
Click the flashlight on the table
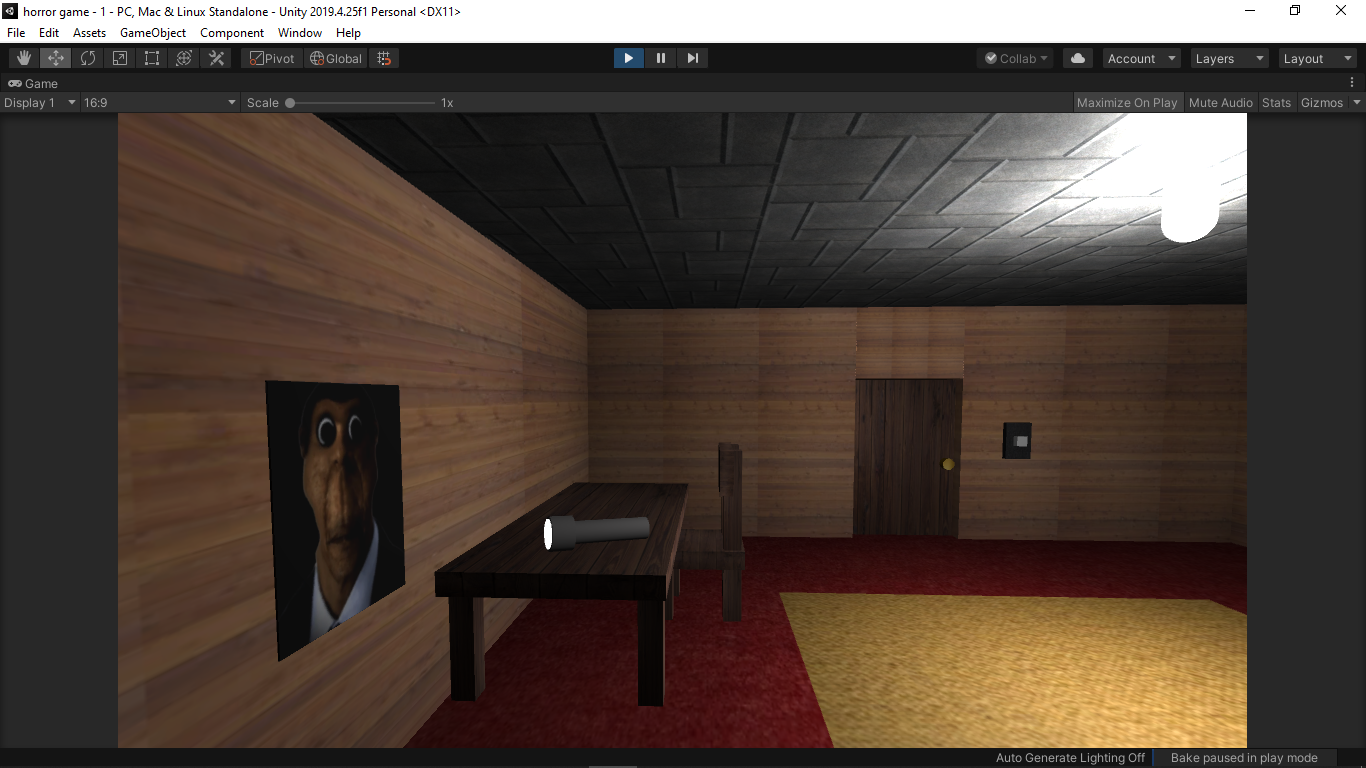click(596, 531)
